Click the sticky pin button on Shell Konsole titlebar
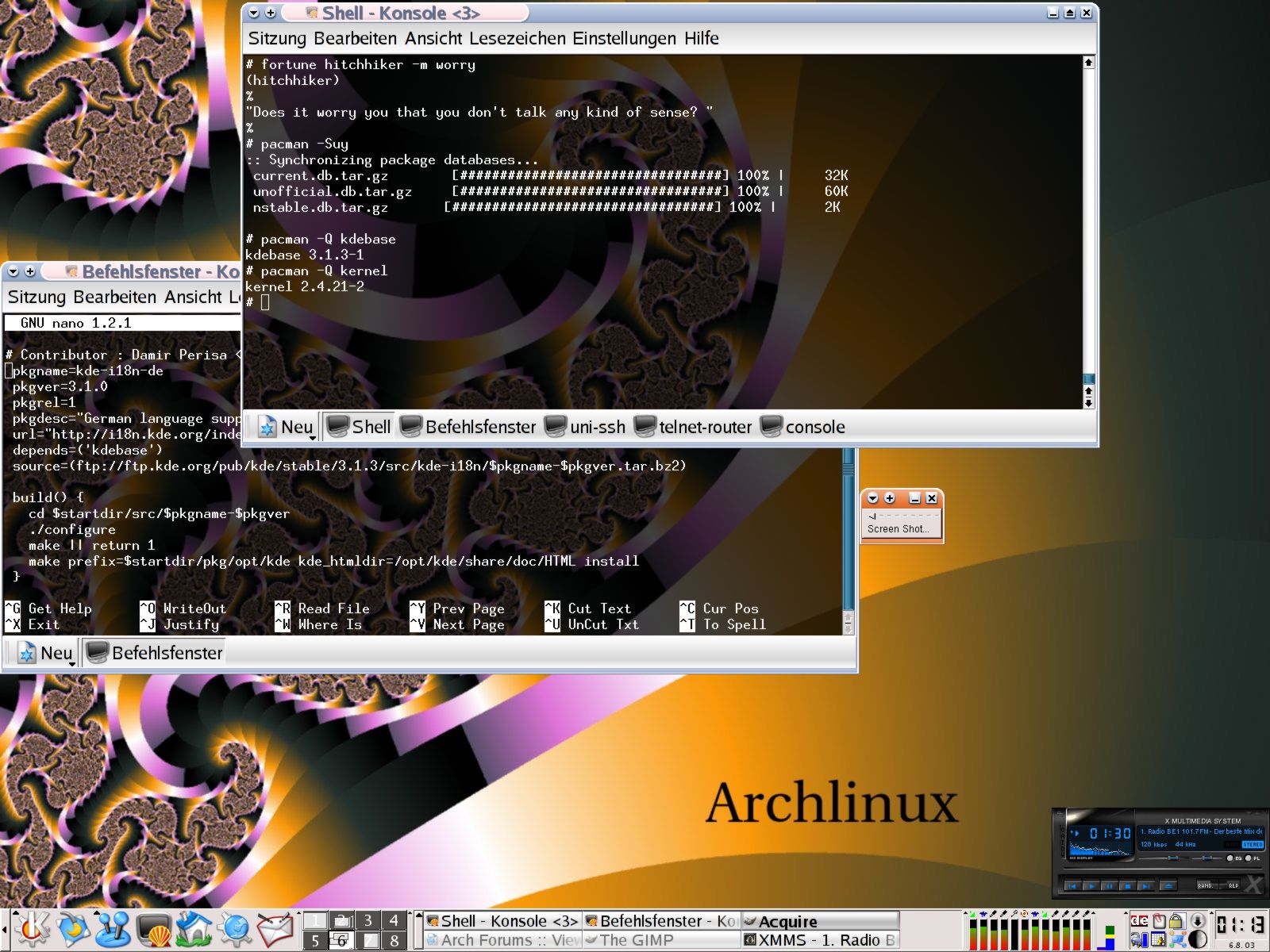 pos(271,13)
